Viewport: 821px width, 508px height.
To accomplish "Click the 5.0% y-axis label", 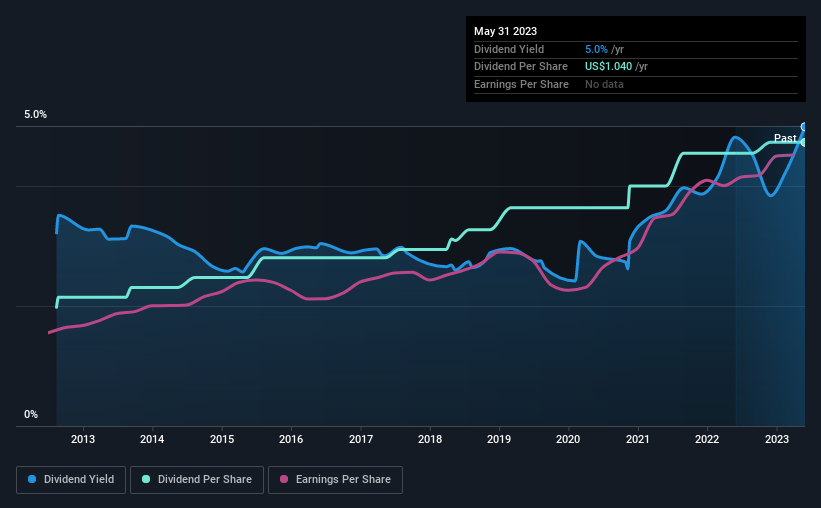I will coord(35,115).
